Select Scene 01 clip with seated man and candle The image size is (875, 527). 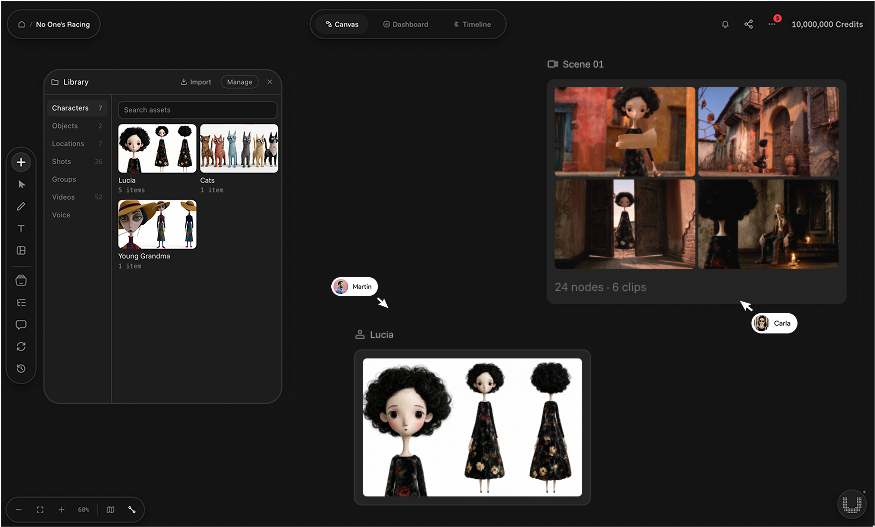coord(768,224)
